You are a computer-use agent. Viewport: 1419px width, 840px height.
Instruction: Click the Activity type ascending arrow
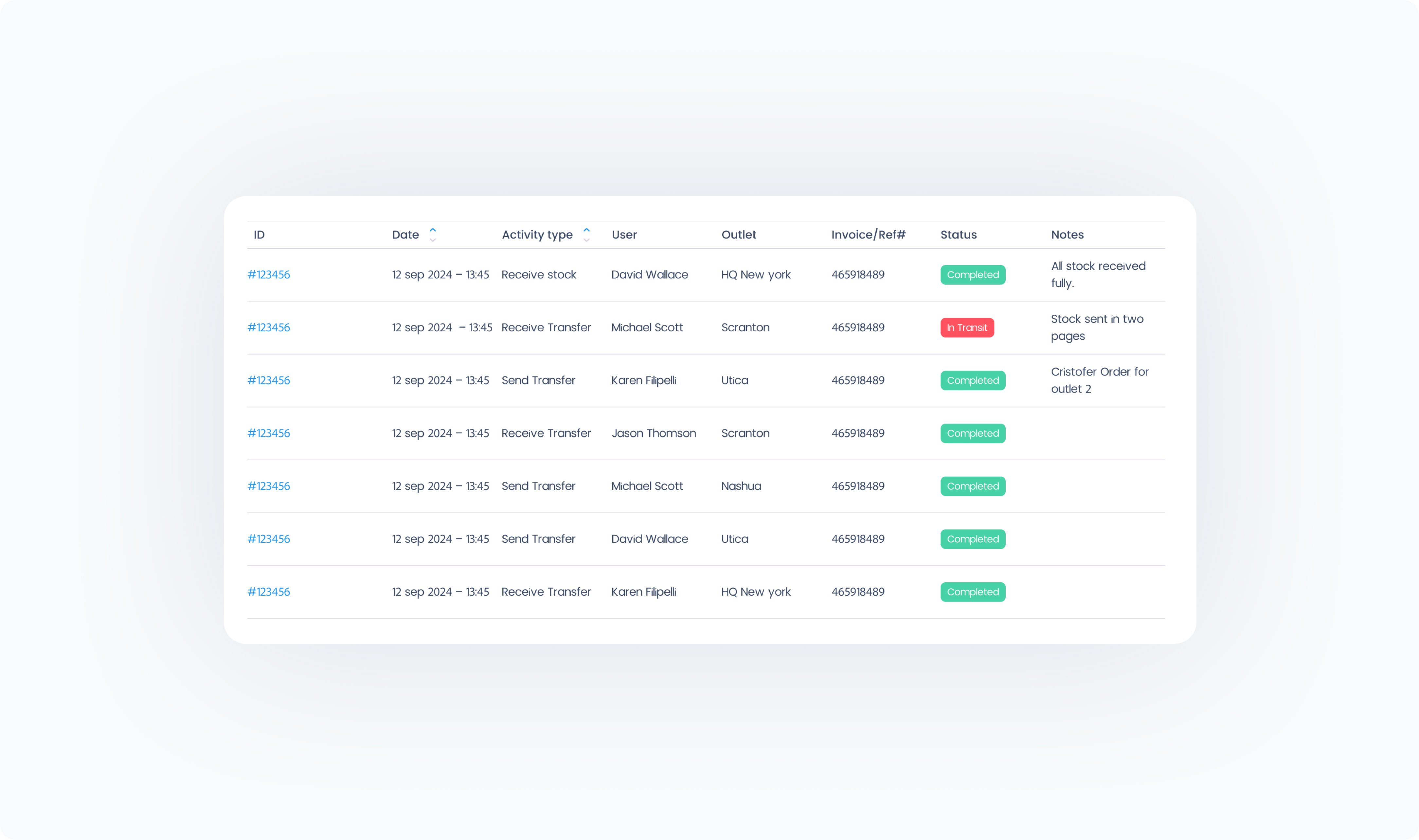pyautogui.click(x=587, y=229)
